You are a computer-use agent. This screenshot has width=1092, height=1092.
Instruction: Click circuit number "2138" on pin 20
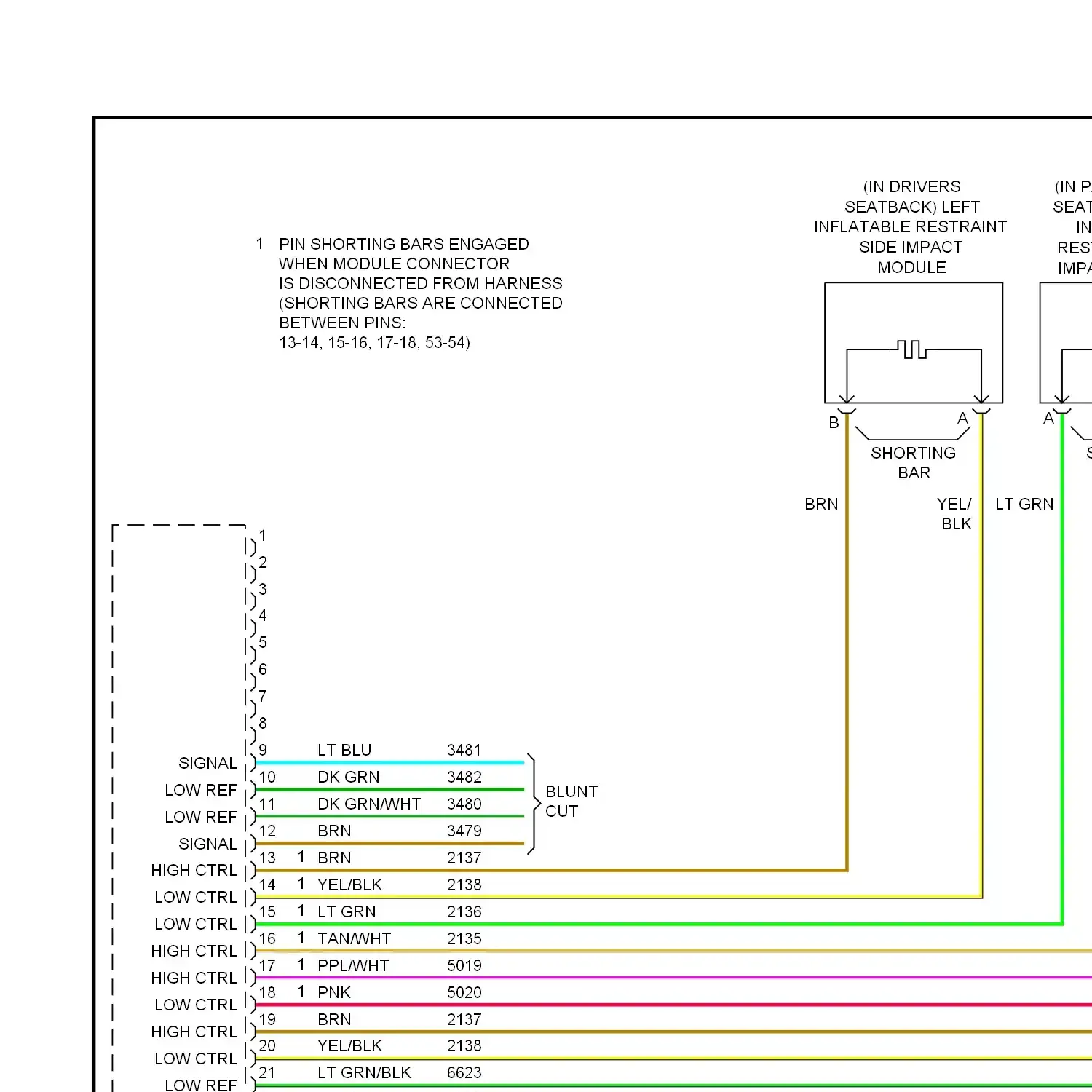click(464, 1045)
